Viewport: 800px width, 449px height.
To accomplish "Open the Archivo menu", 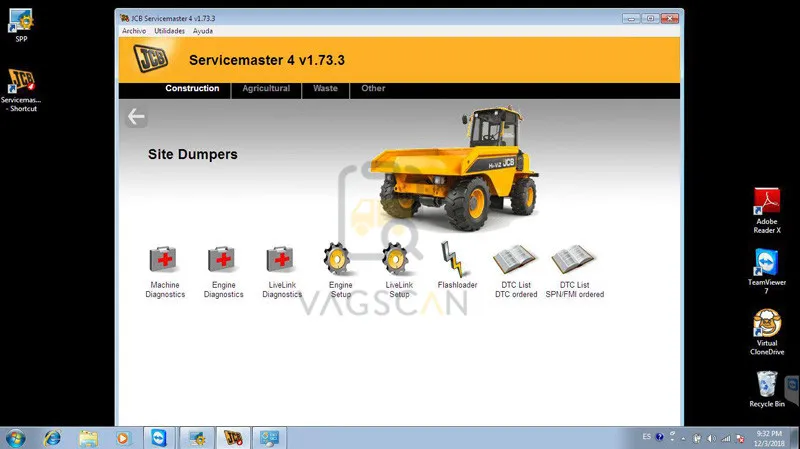I will point(134,31).
